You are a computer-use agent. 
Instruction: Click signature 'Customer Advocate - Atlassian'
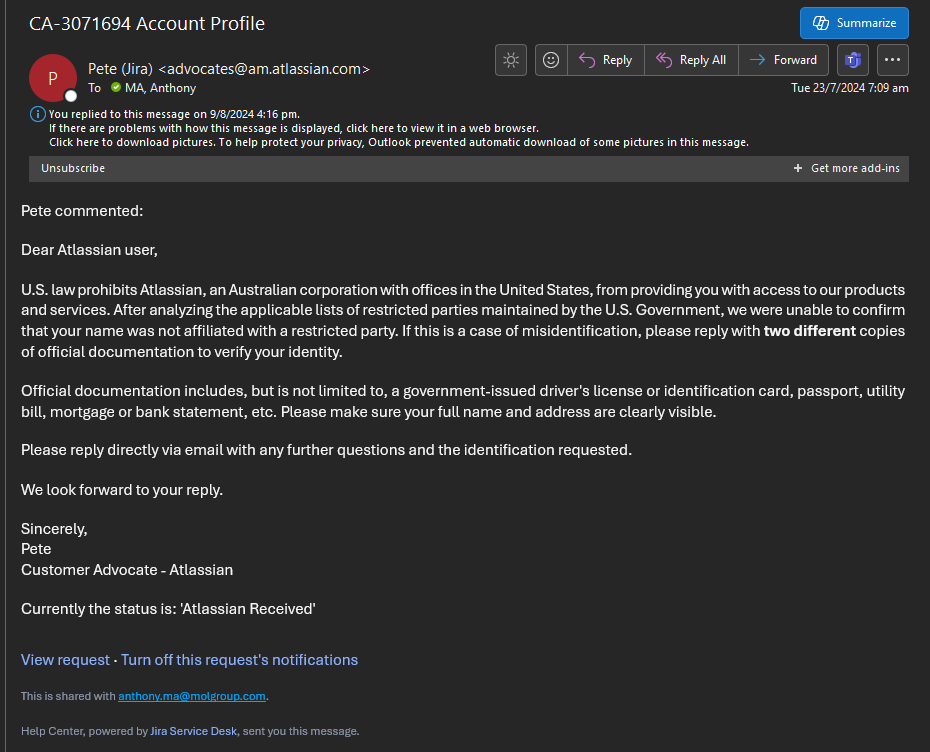point(127,570)
